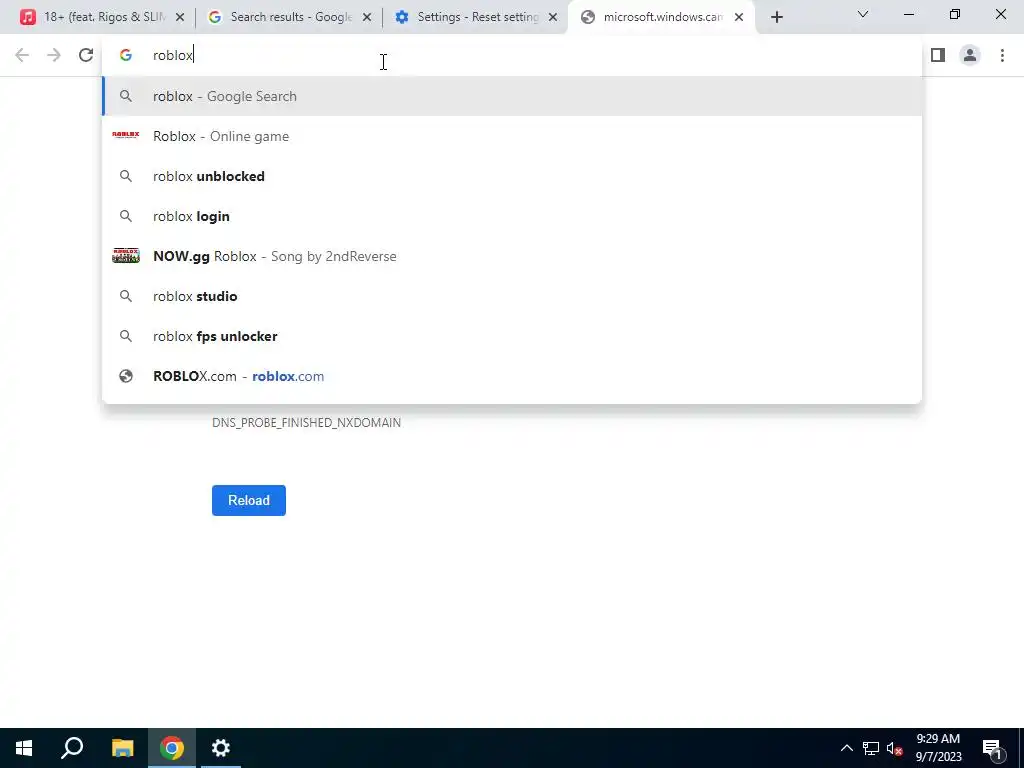Click the address bar text 'roblox'
This screenshot has height=768, width=1024.
tap(173, 56)
